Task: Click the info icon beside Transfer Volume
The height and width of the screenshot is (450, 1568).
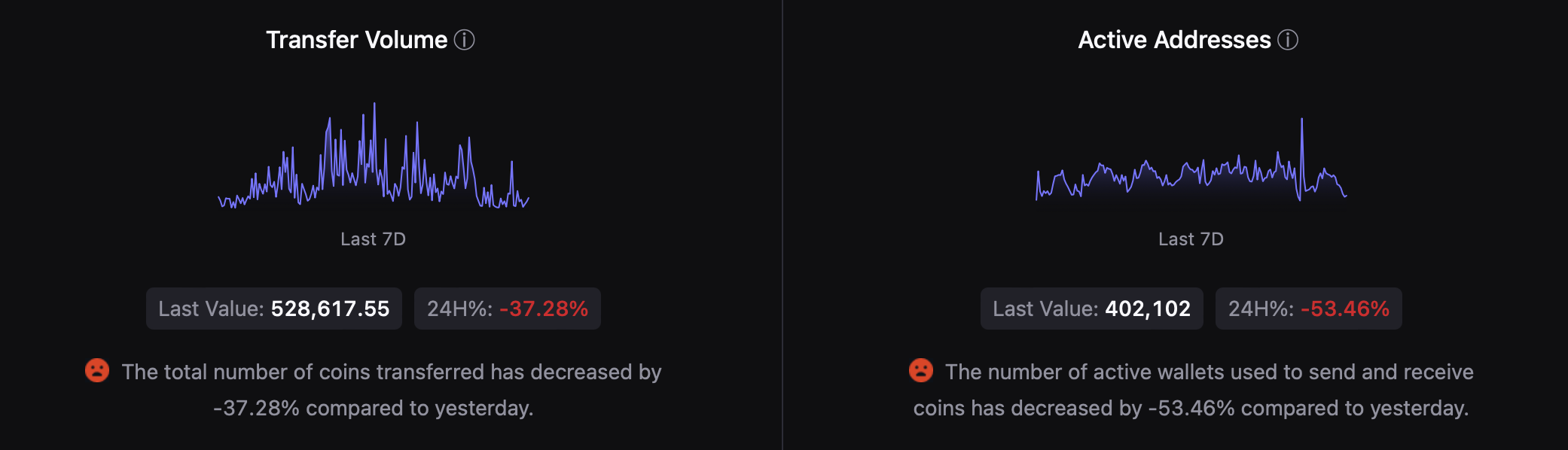Action: click(464, 40)
